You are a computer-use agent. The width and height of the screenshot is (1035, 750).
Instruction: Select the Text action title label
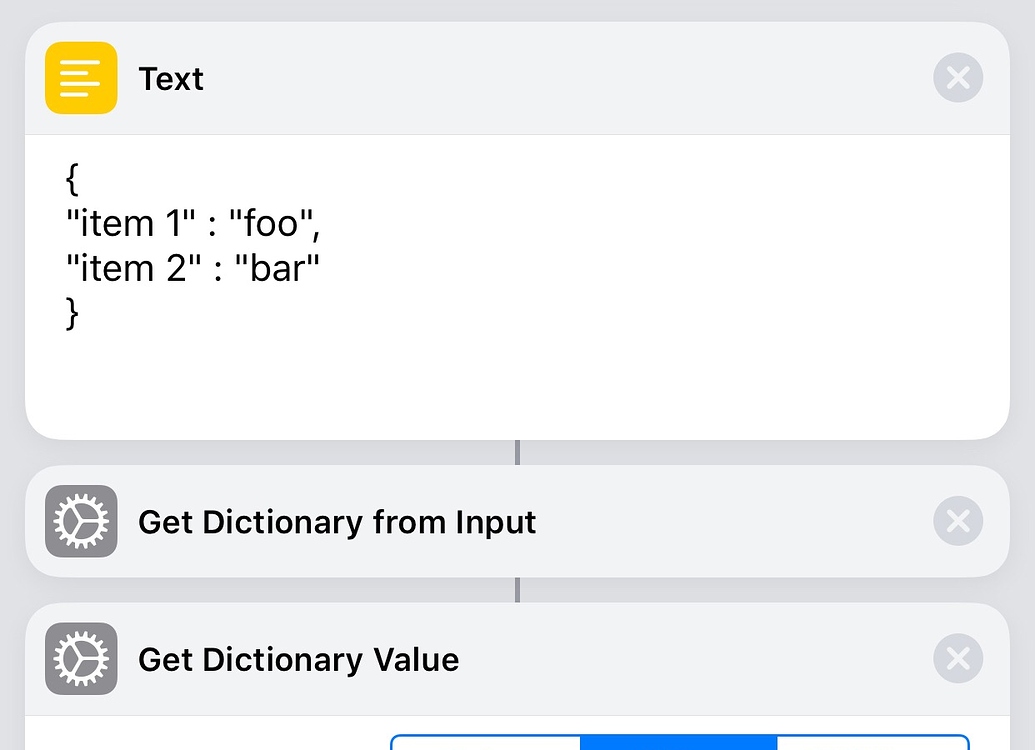(171, 79)
